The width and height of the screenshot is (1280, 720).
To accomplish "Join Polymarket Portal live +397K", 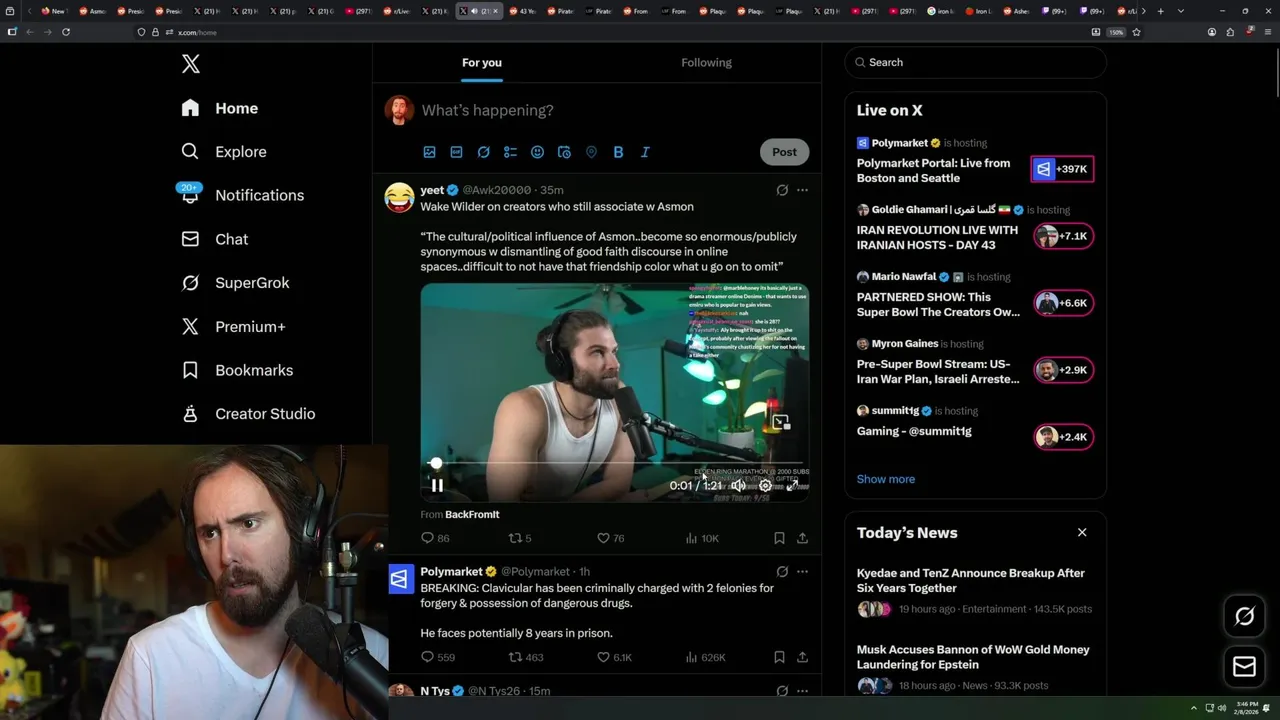I will click(x=1062, y=169).
